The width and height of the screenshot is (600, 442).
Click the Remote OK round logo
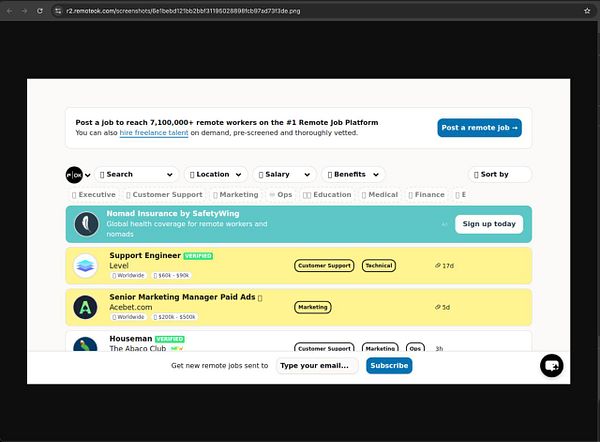(74, 175)
